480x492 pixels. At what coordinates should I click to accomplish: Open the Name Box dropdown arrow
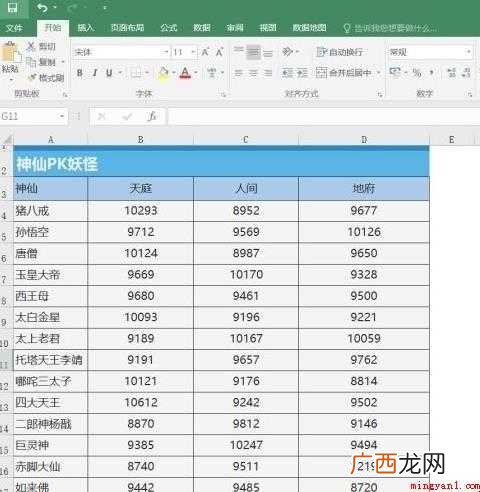[62, 116]
